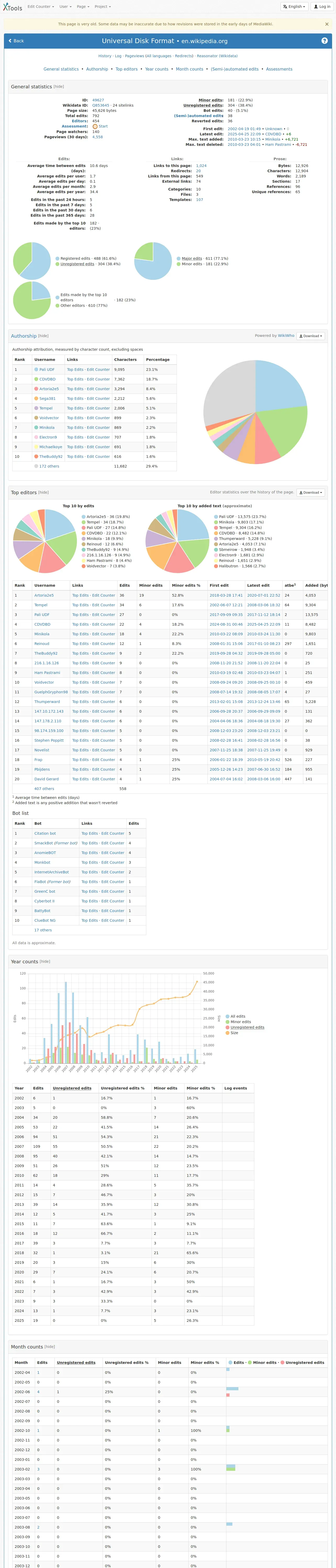
Task: Open Reasonator (Wikidata) link
Action: pos(217,56)
